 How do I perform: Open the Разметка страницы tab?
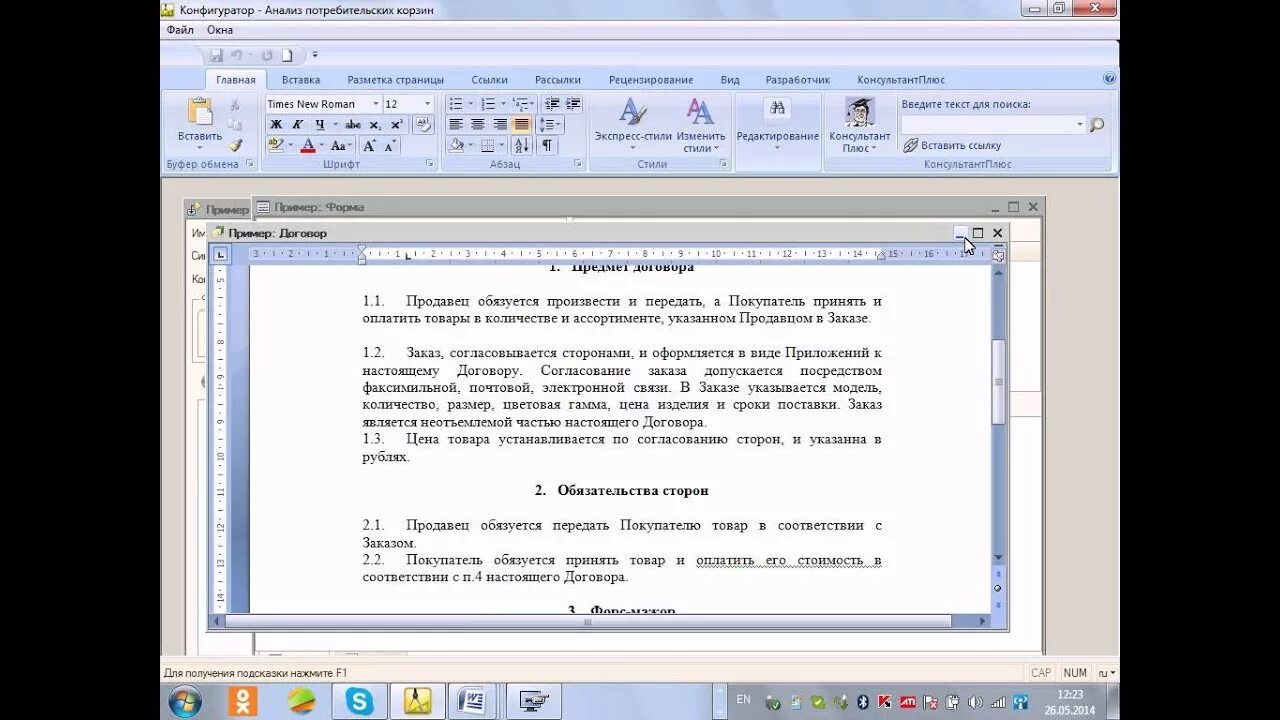pos(396,80)
